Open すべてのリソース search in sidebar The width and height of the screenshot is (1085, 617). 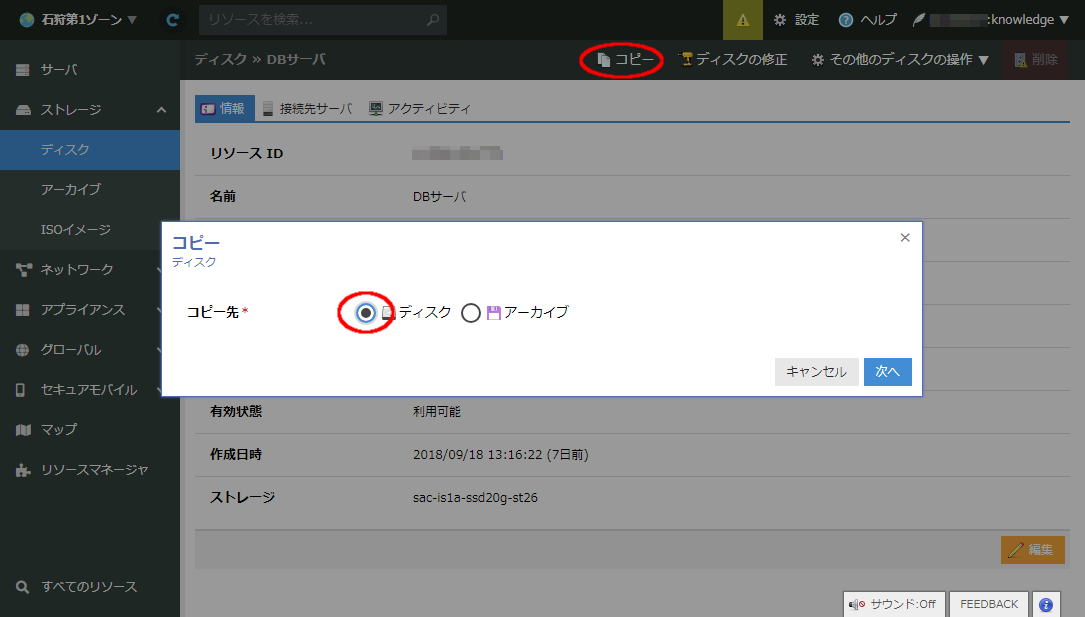(88, 586)
